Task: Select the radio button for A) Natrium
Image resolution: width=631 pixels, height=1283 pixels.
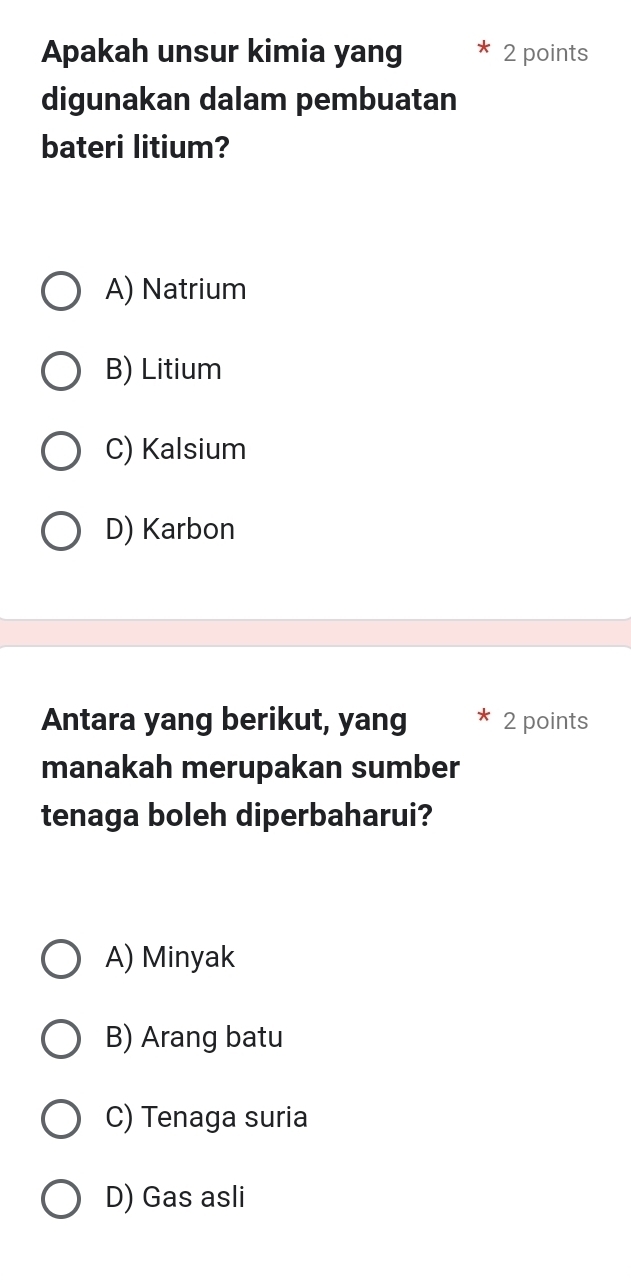Action: point(61,290)
